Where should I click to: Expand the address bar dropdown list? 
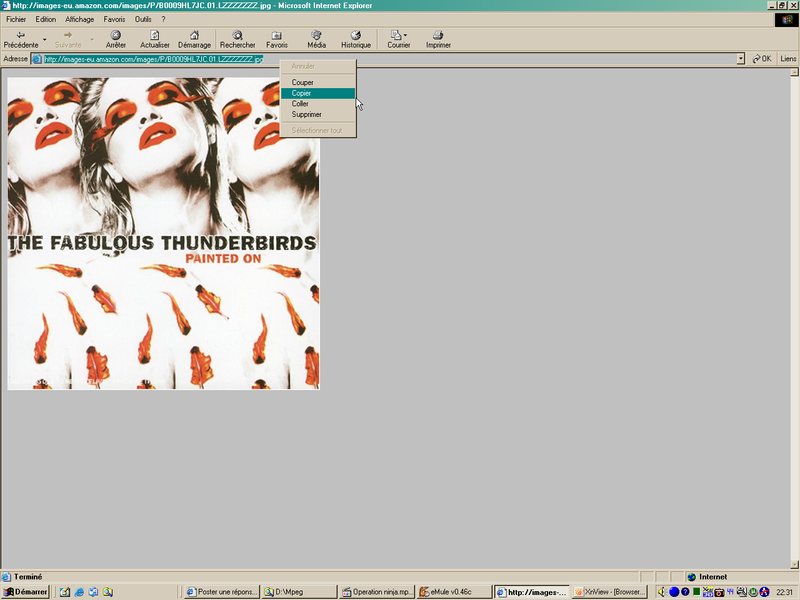[741, 59]
